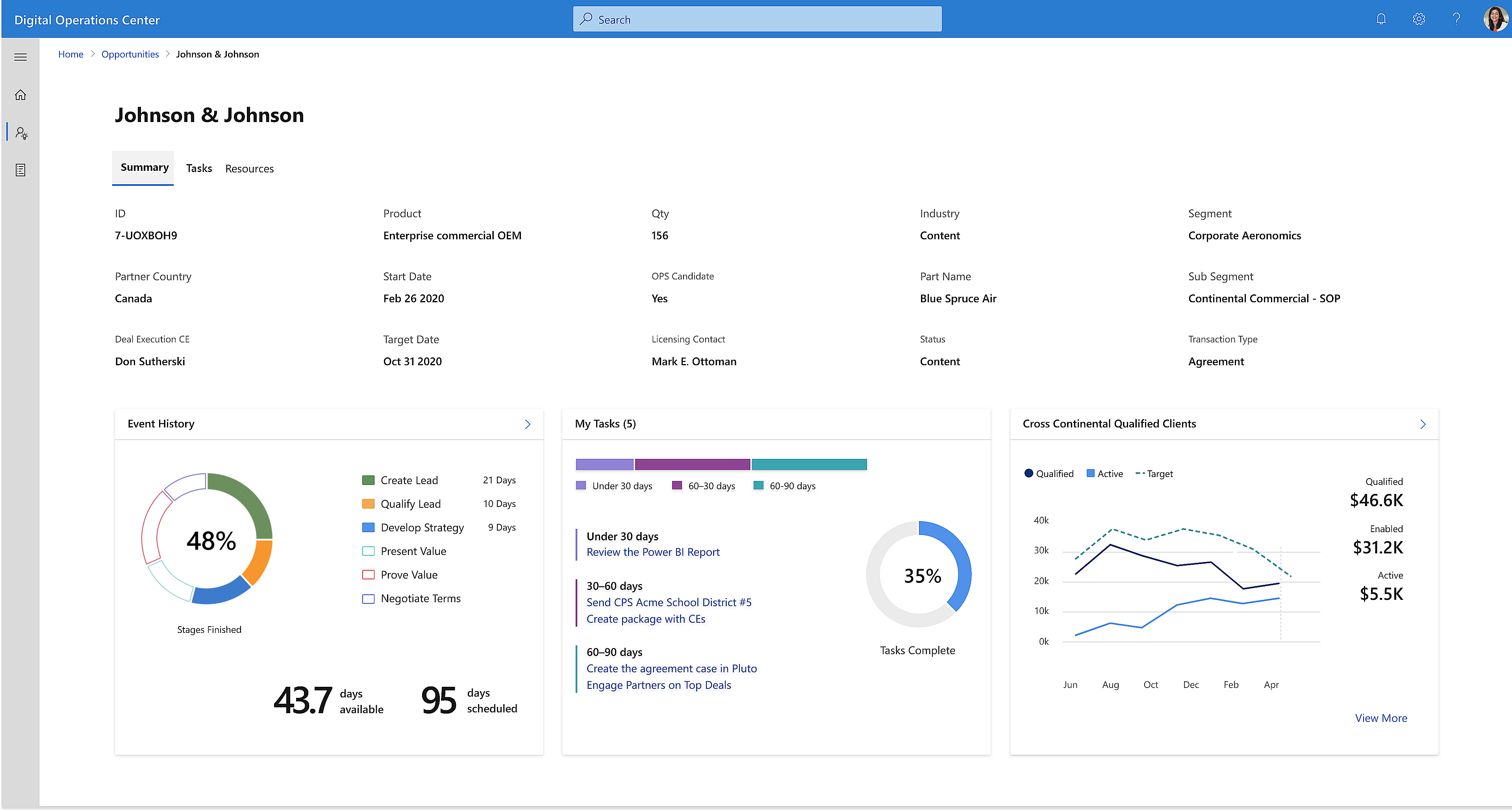Click 60–30 days legend marker
This screenshot has width=1512, height=810.
677,486
